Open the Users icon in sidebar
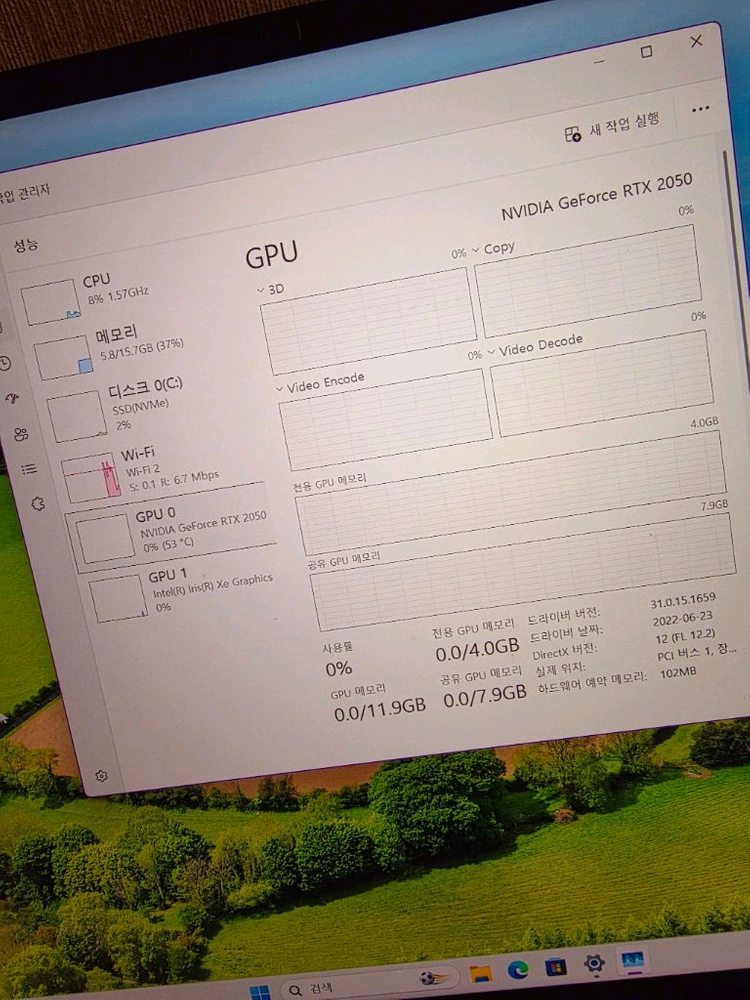The image size is (750, 1000). [20, 434]
